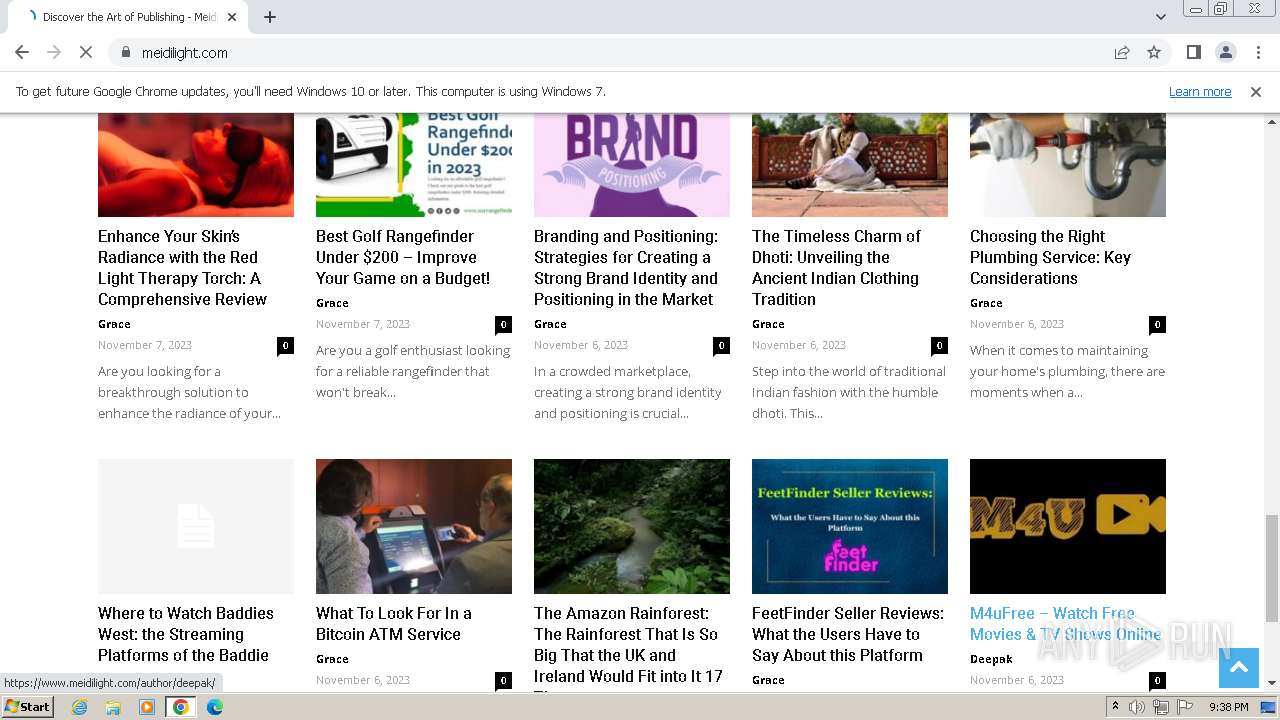Click the placeholder thumbnail for Baddies West
Image resolution: width=1280 pixels, height=720 pixels.
tap(196, 526)
